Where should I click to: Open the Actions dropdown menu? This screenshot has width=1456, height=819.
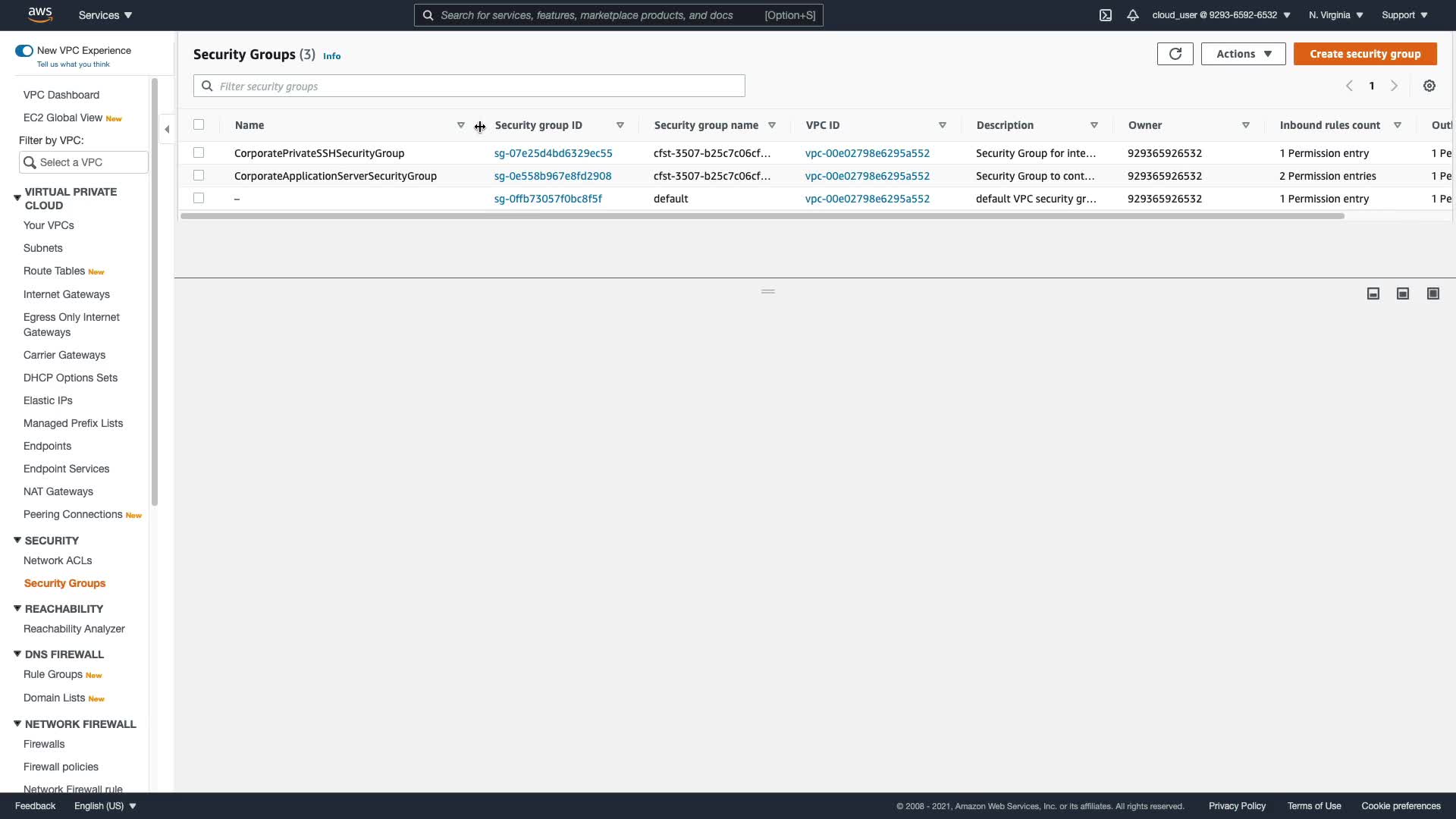click(1243, 54)
